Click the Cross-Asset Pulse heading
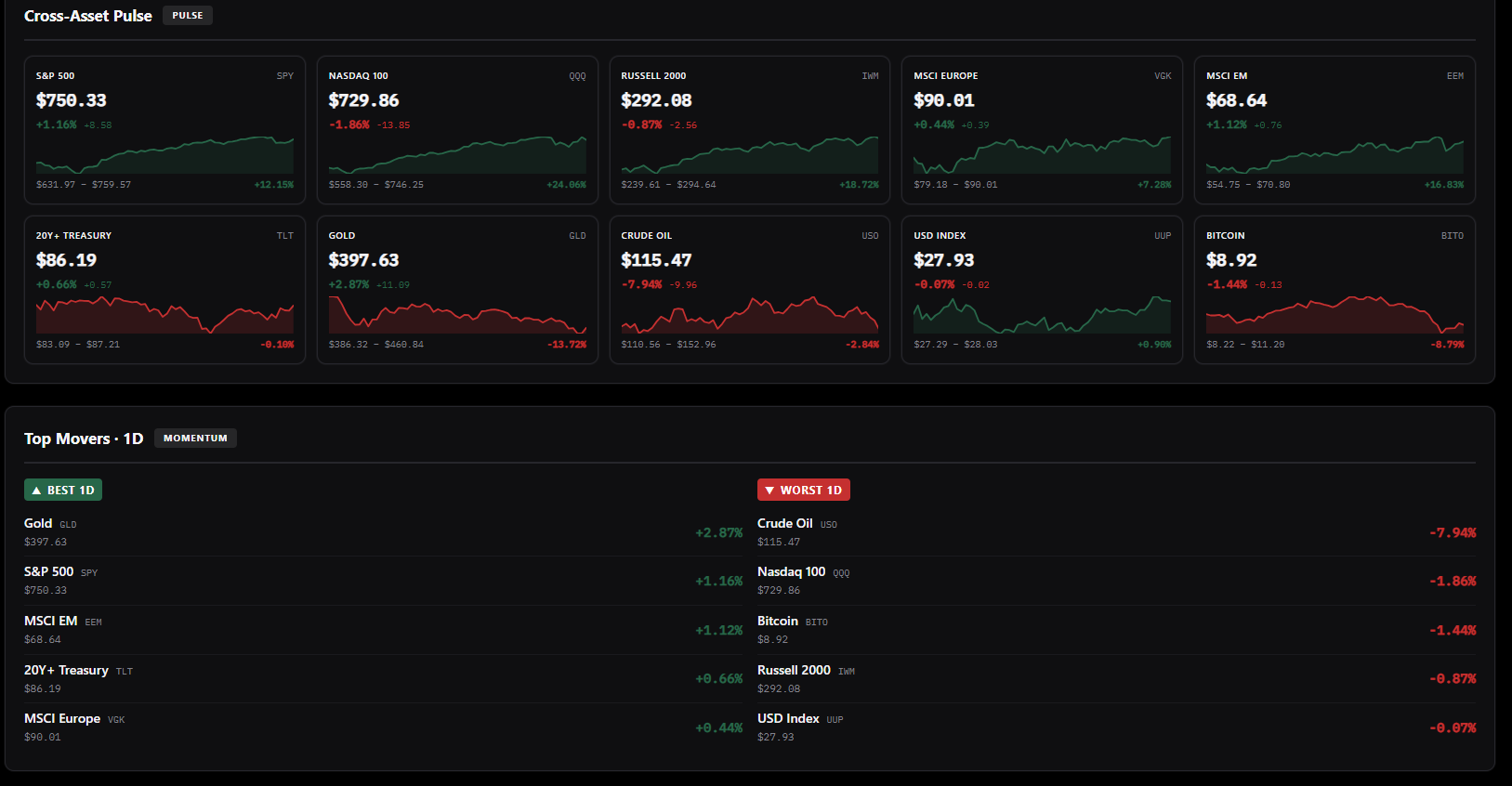 [x=88, y=16]
